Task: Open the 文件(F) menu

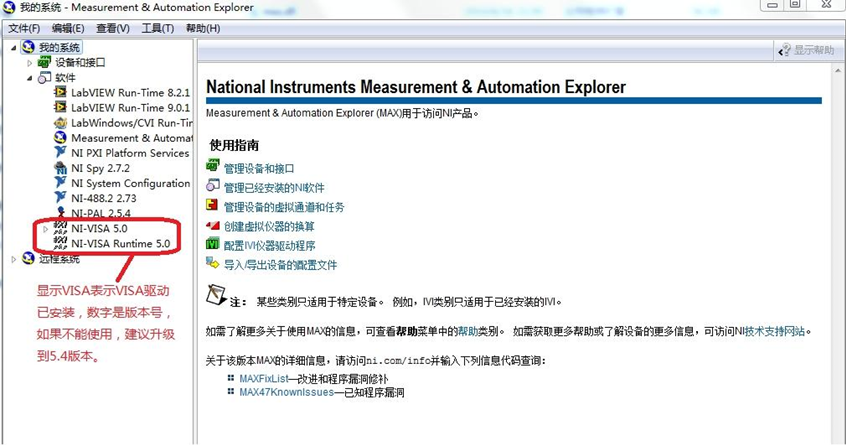Action: click(24, 28)
